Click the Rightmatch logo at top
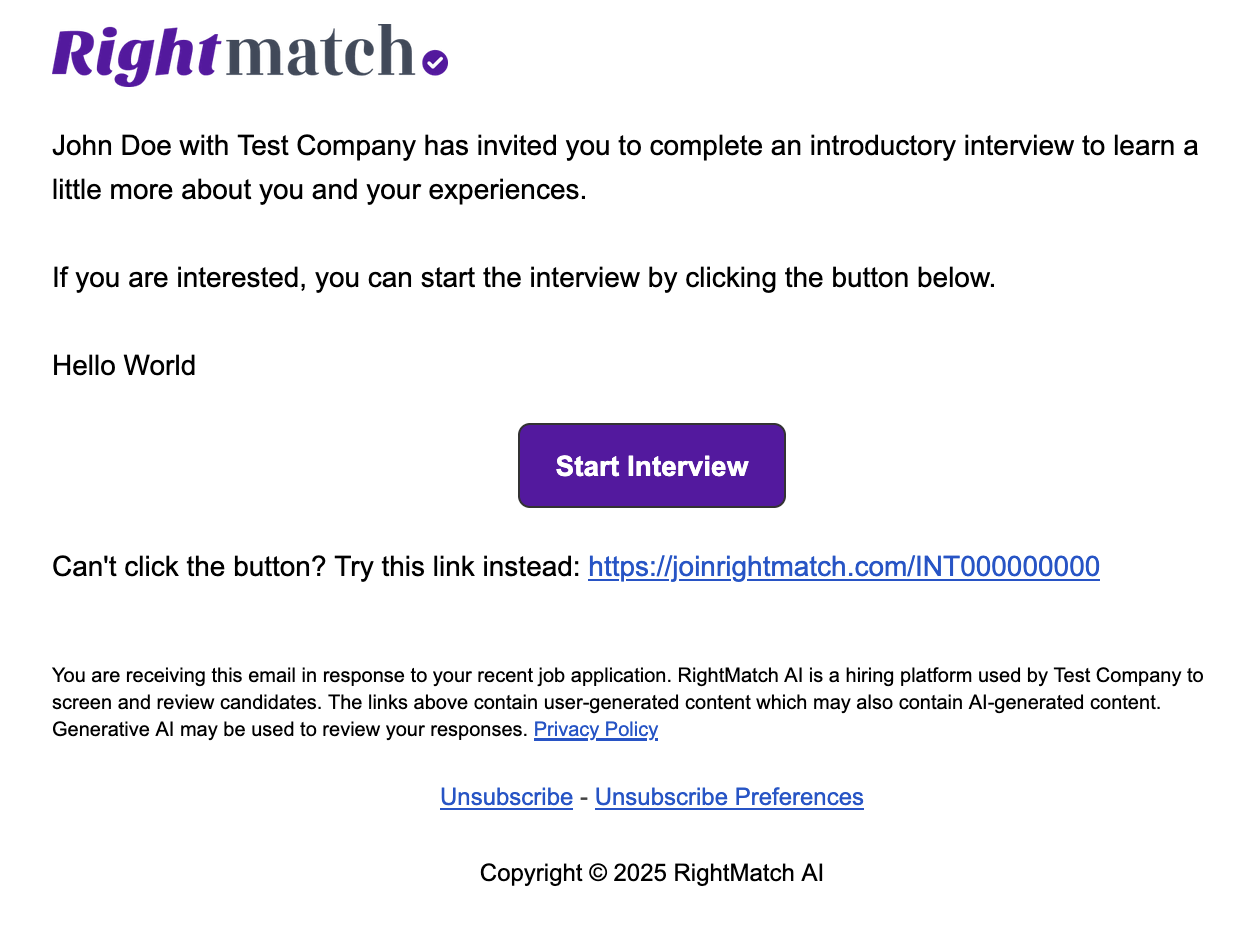 (x=250, y=54)
